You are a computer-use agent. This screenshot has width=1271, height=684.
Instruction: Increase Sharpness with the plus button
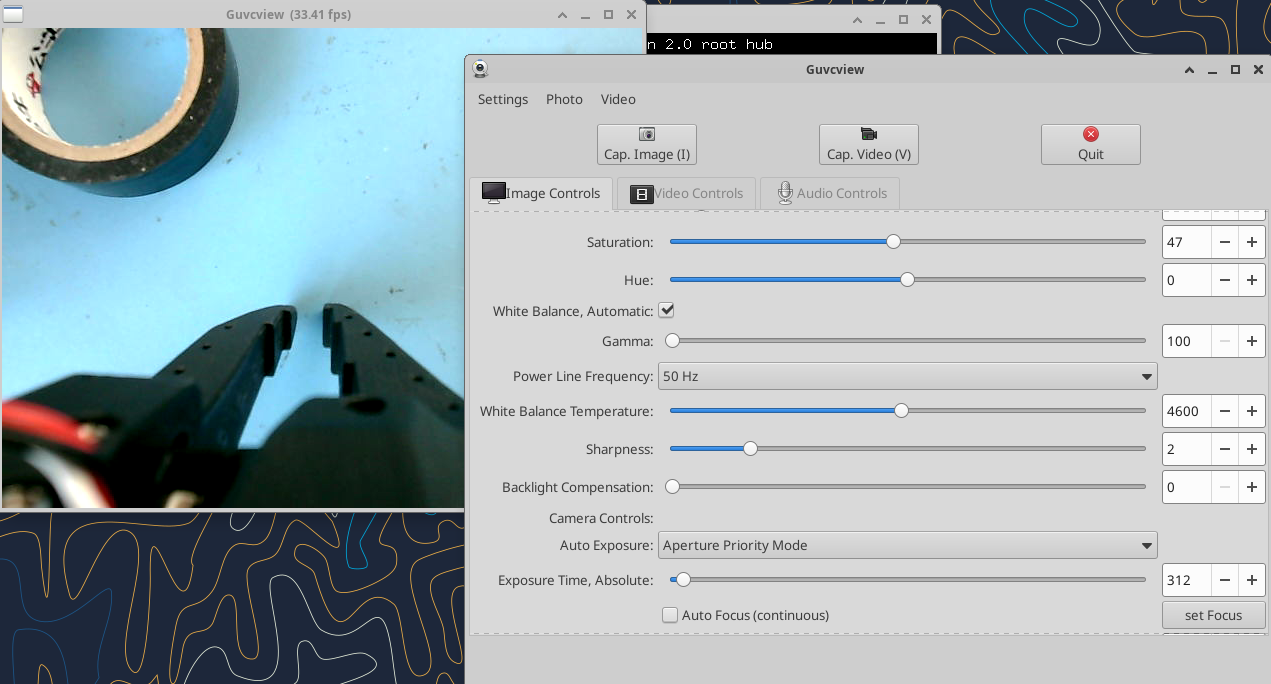1252,449
